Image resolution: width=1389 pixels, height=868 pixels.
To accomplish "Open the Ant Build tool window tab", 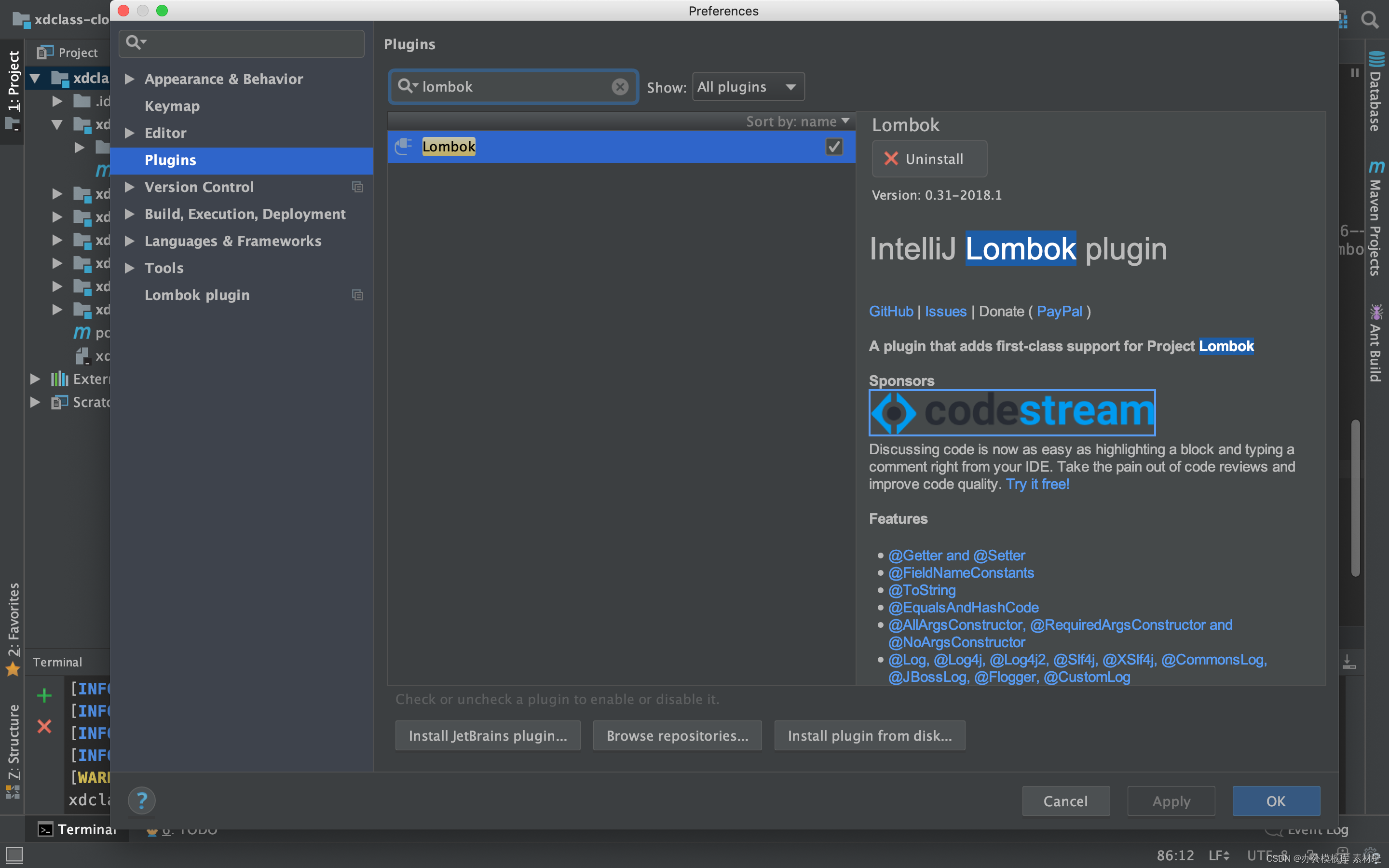I will click(x=1375, y=343).
